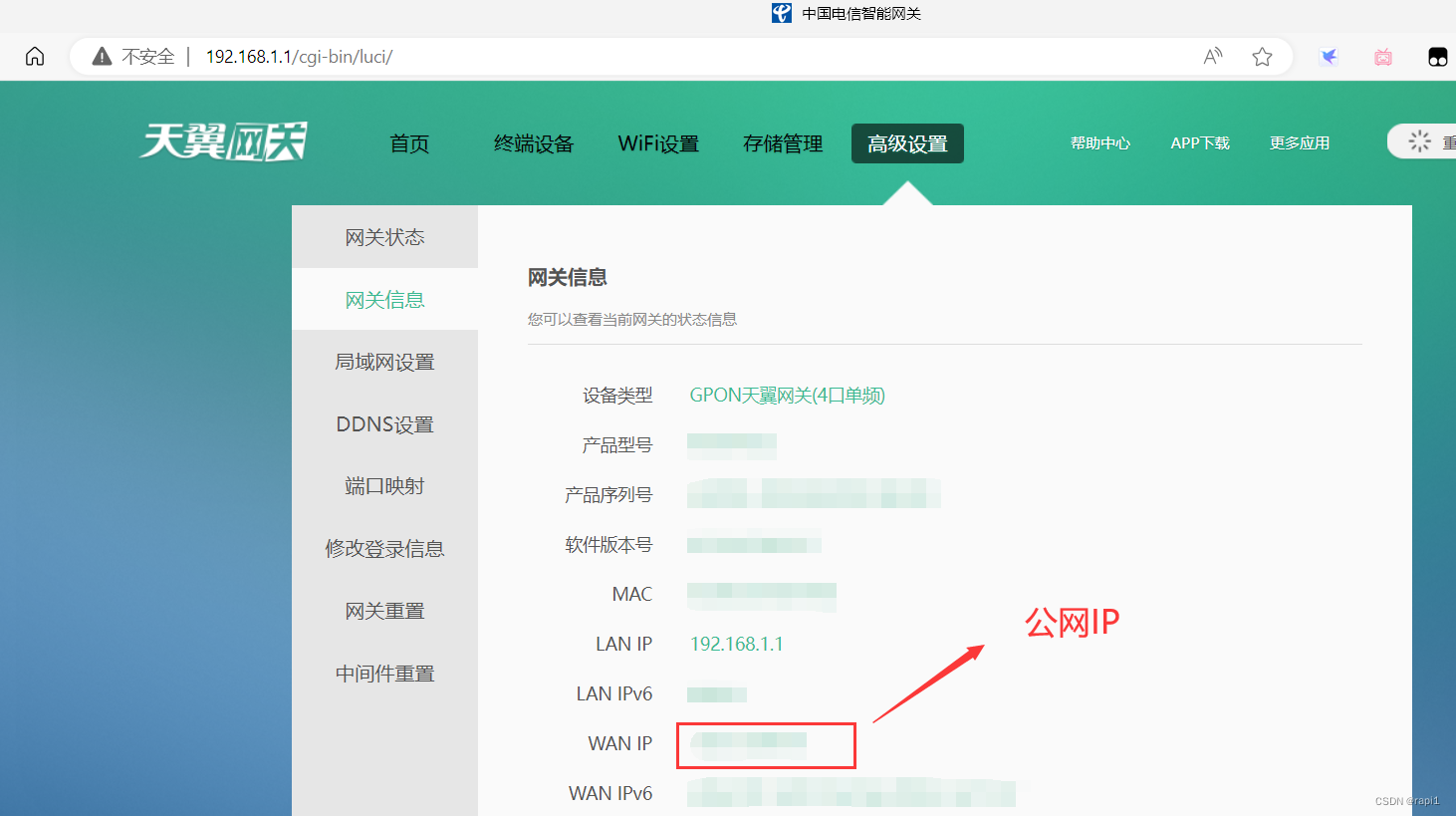Click the 帮助中心 link
1456x816 pixels.
pos(1100,143)
